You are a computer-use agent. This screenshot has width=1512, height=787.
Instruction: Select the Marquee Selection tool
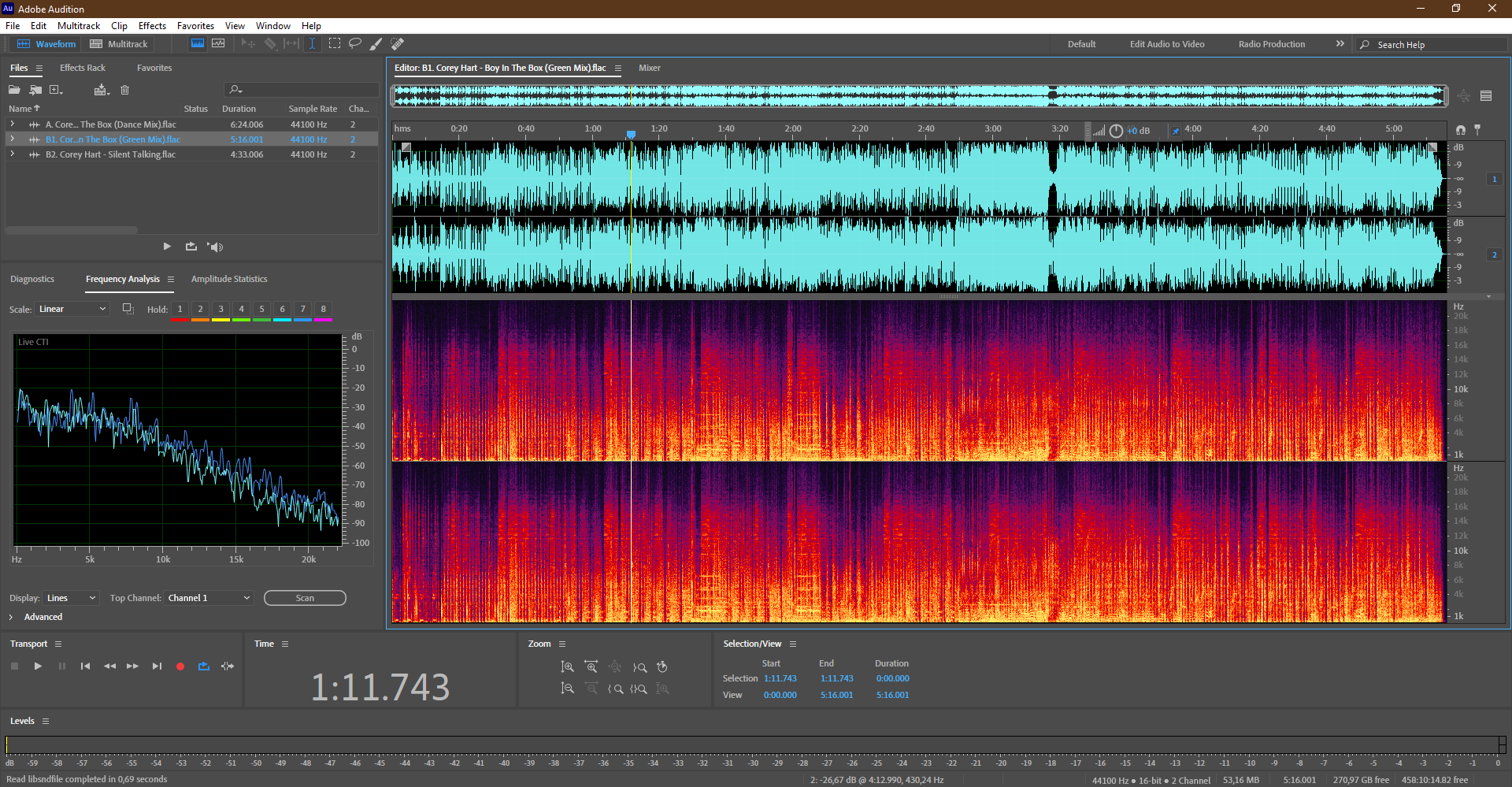(335, 44)
